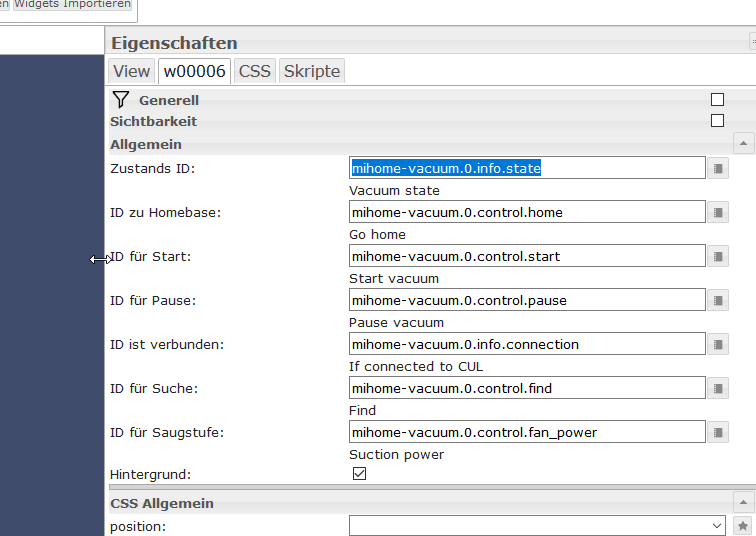
Task: Collapse the CSS Allgemein section
Action: coord(743,503)
